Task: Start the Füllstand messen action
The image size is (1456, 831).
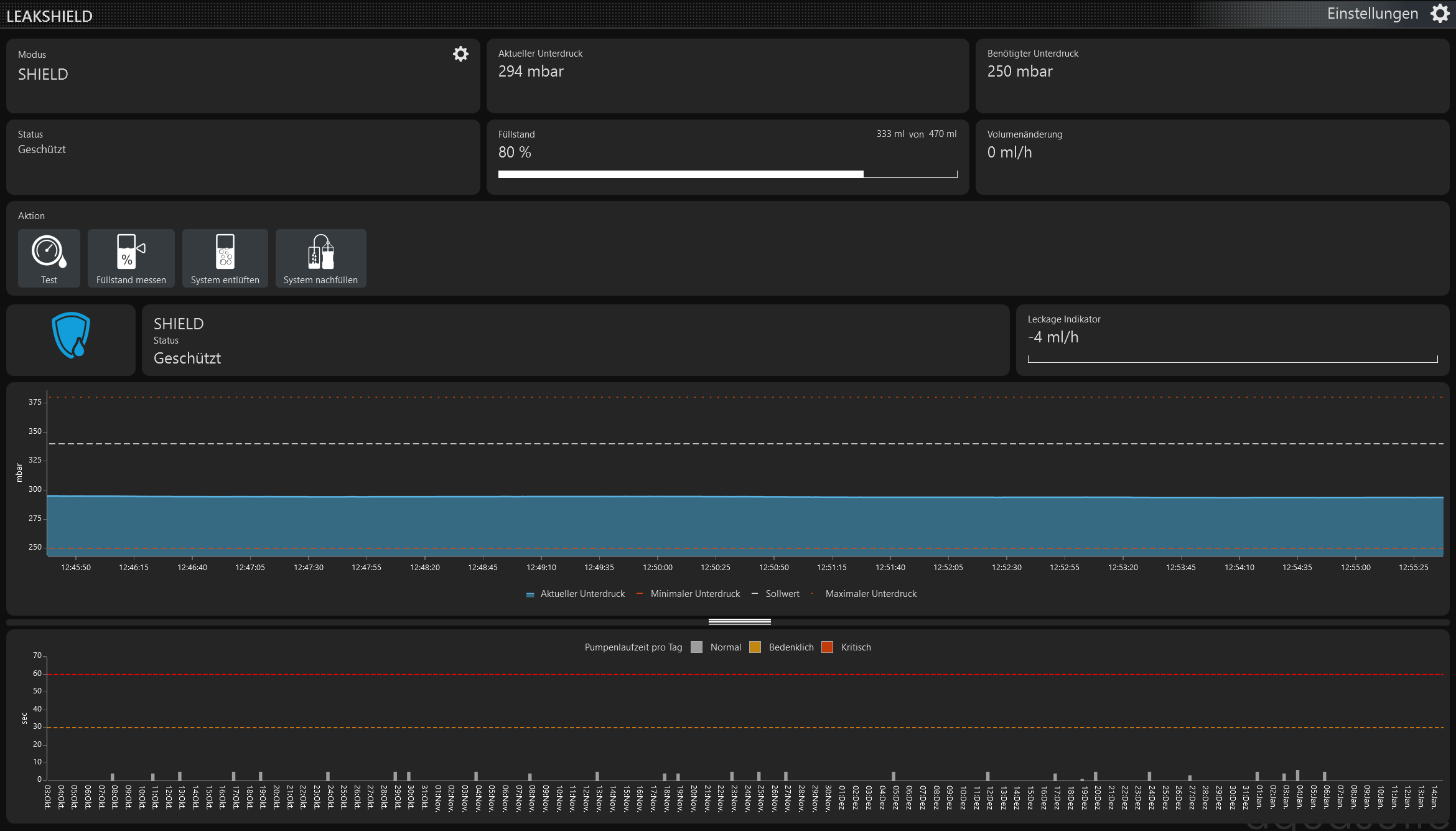Action: pos(131,258)
